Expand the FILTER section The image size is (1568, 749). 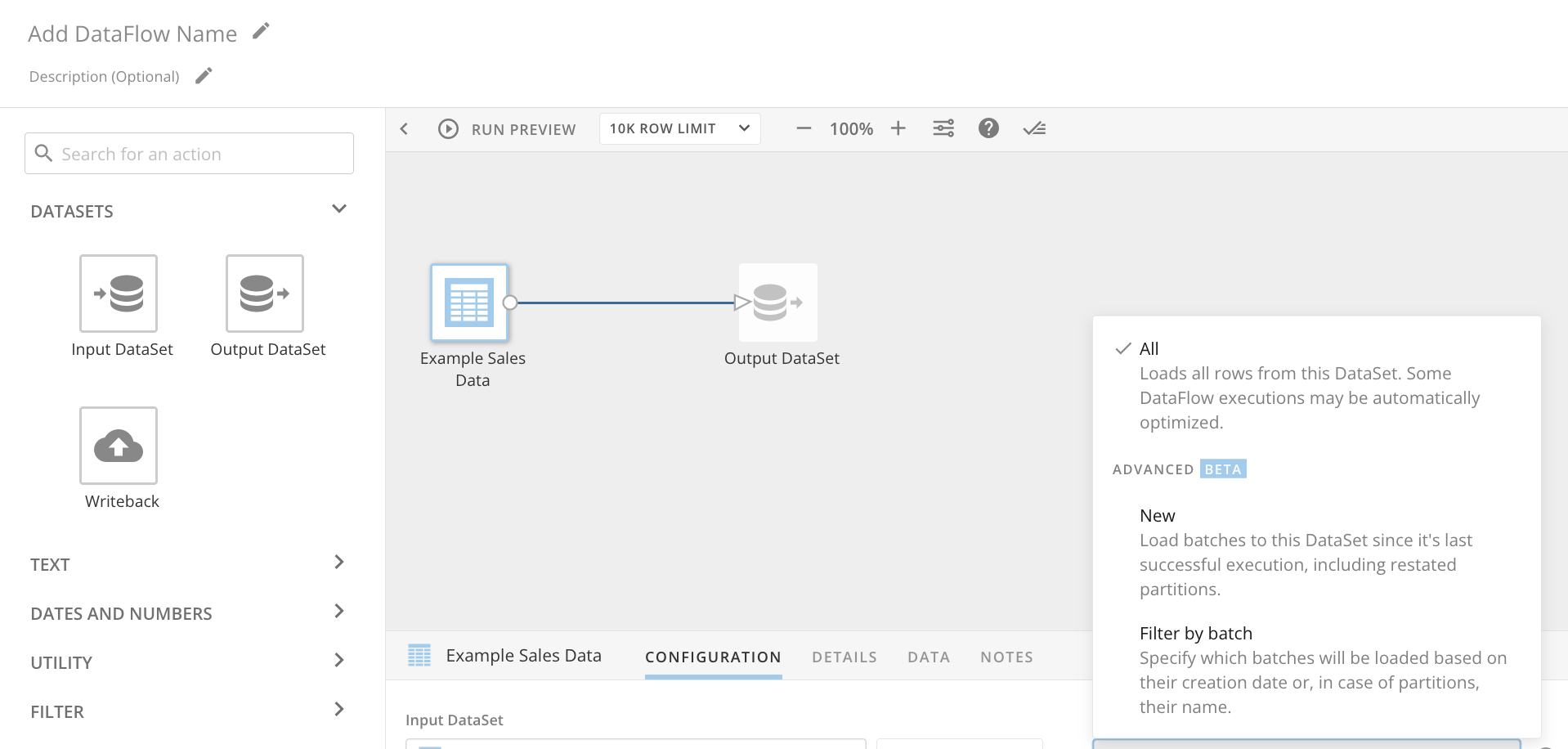pyautogui.click(x=339, y=710)
